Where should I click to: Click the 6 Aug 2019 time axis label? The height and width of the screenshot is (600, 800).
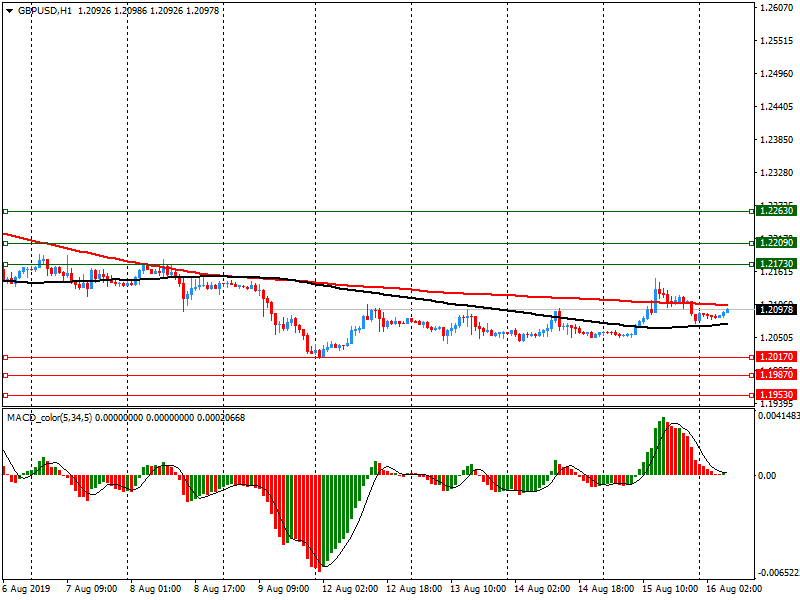27,589
